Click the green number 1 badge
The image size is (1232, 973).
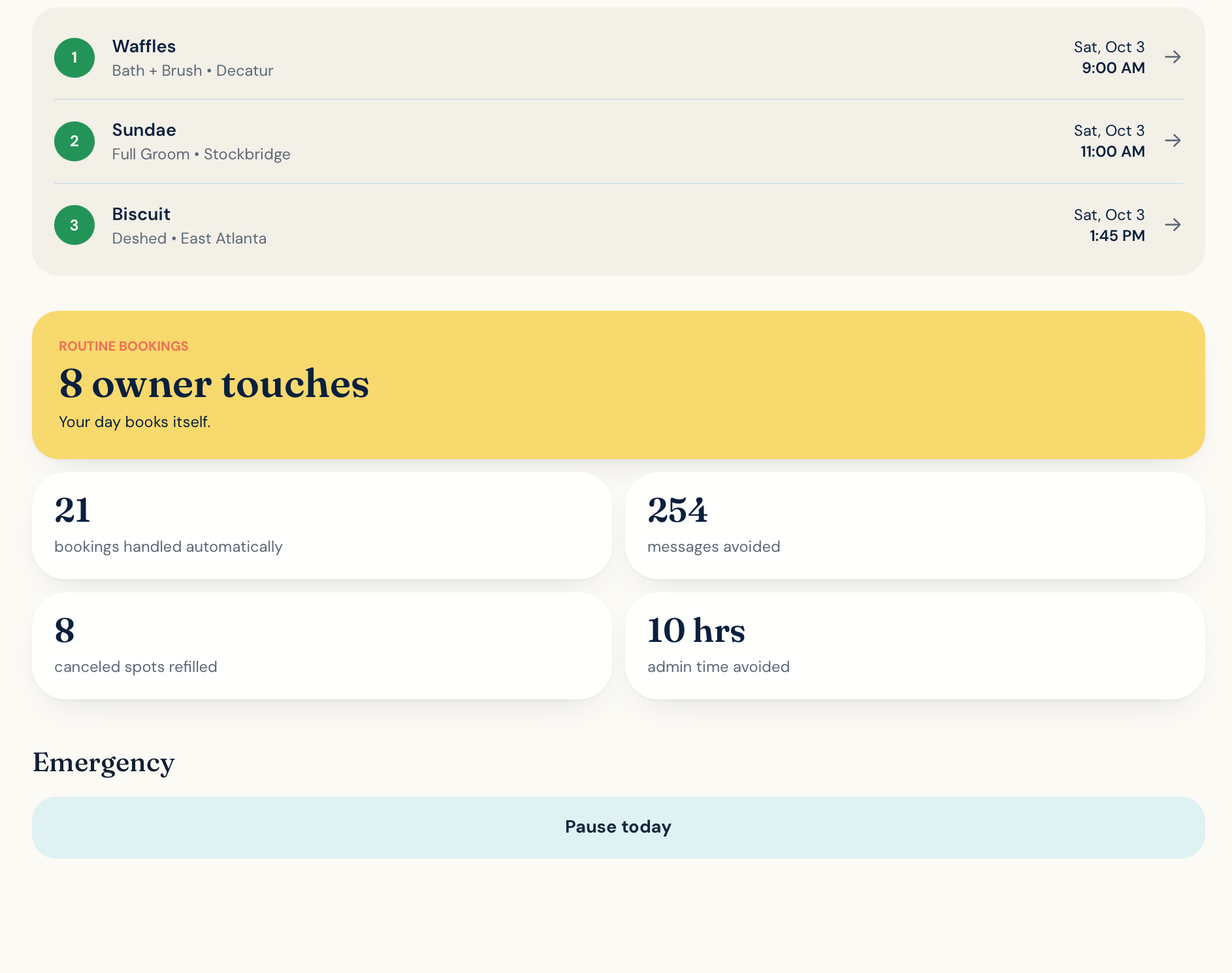coord(74,57)
